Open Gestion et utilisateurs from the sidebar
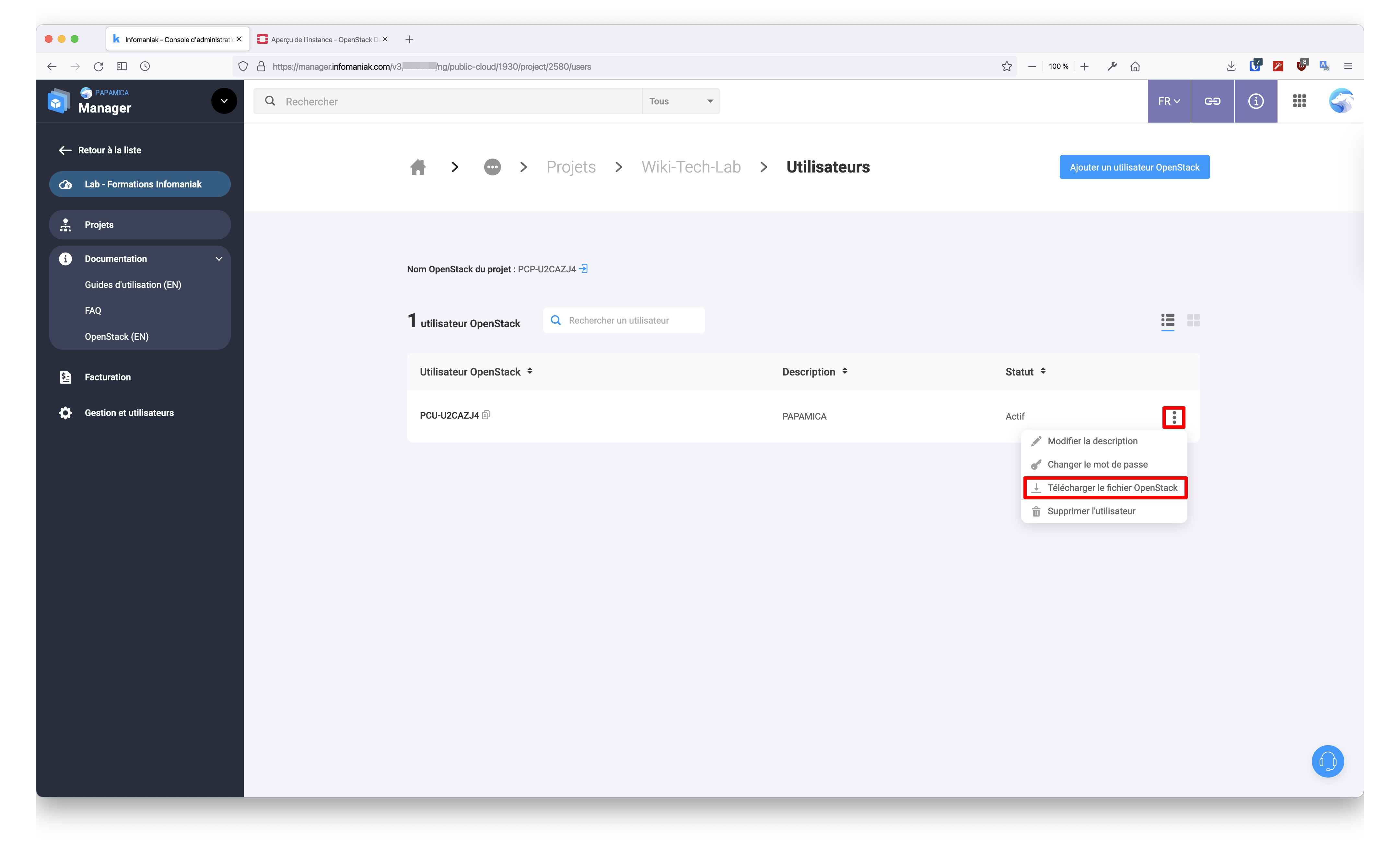This screenshot has height=845, width=1400. click(129, 412)
